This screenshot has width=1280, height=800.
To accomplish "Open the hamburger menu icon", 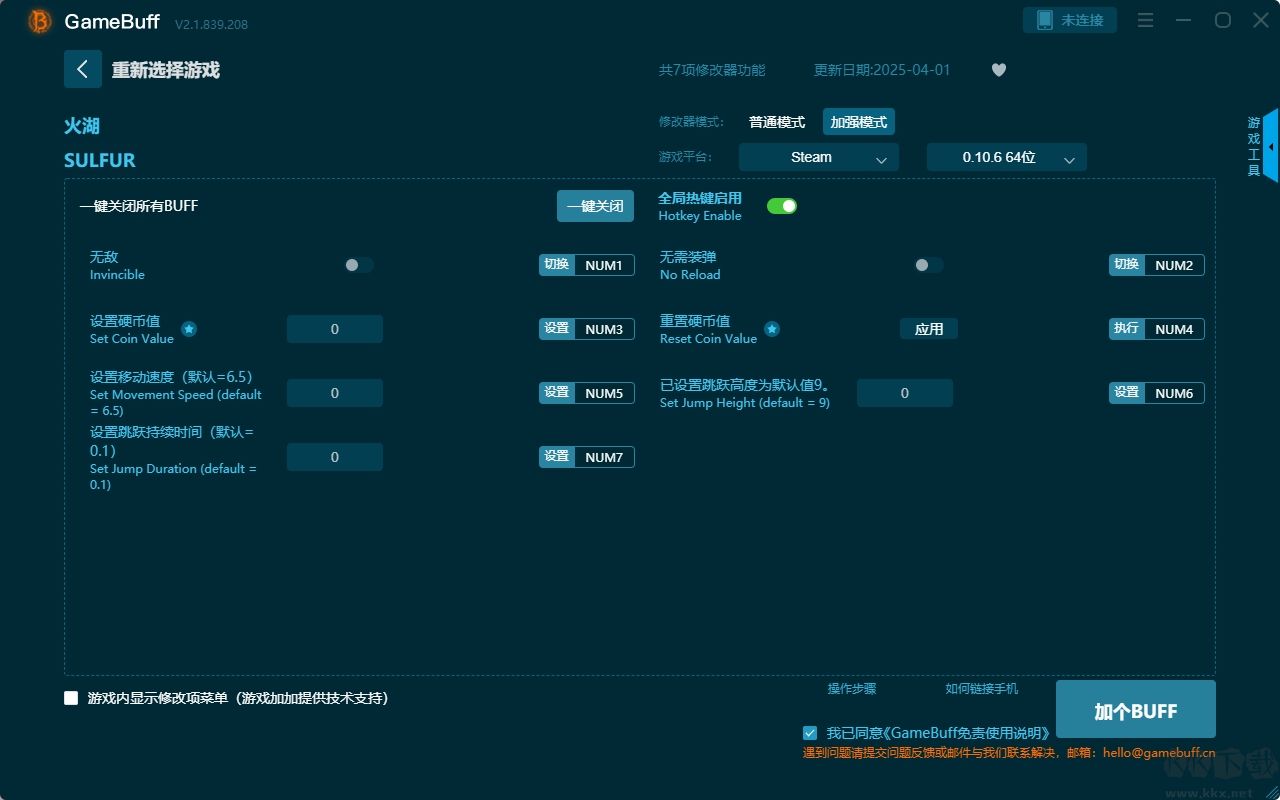I will point(1146,20).
